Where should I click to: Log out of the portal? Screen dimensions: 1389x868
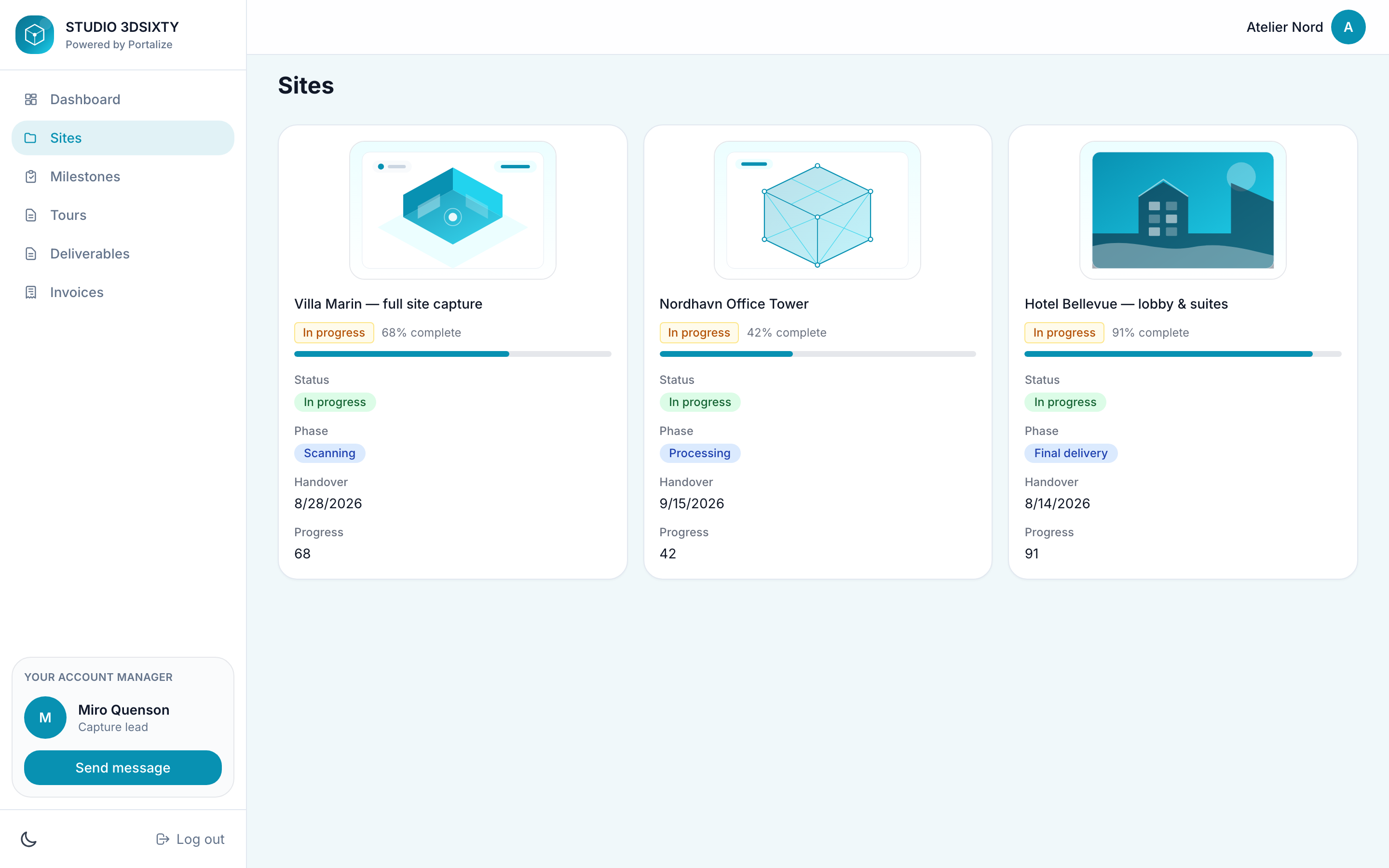point(190,839)
